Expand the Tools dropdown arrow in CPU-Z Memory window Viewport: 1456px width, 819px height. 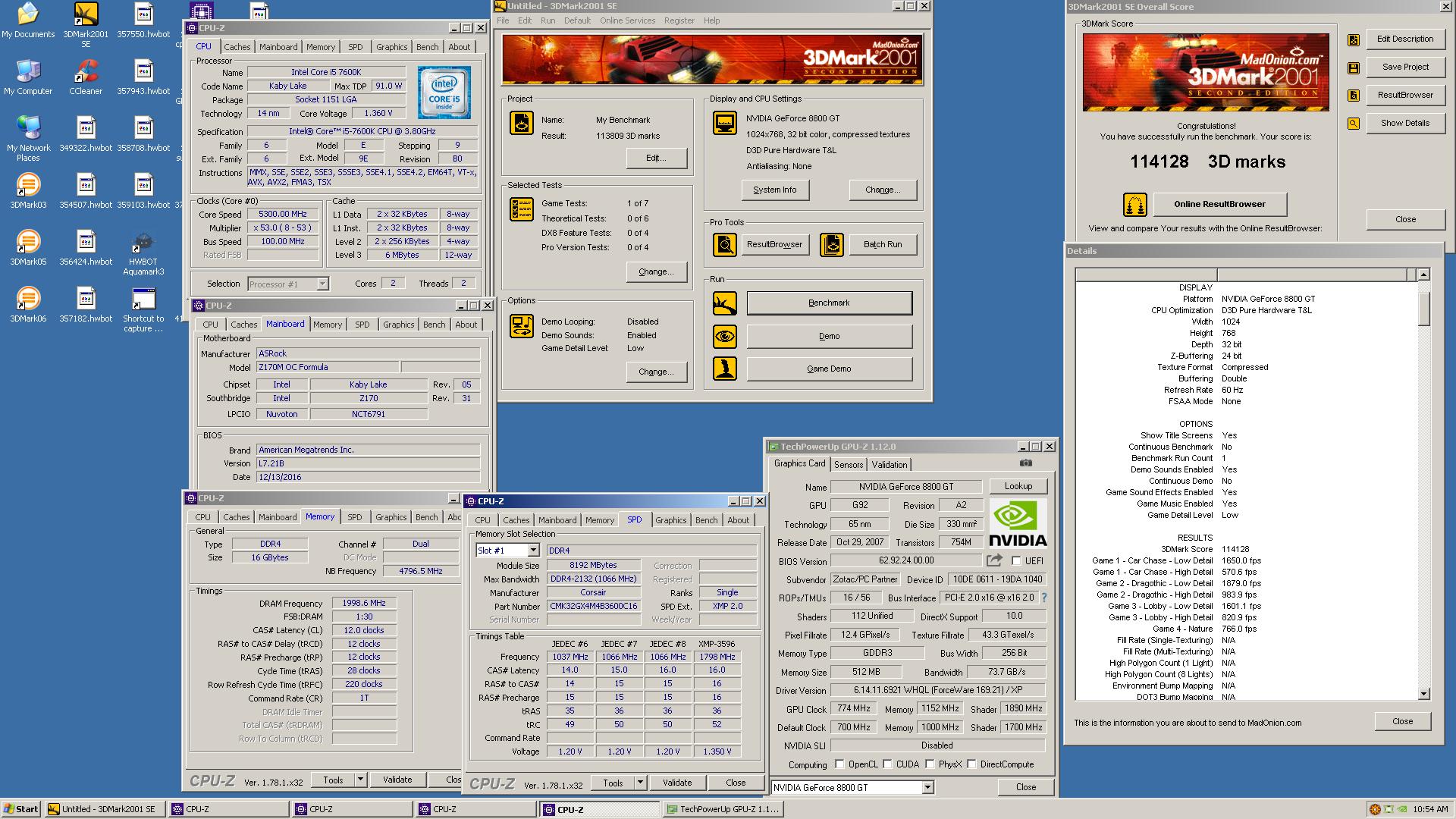pos(360,780)
